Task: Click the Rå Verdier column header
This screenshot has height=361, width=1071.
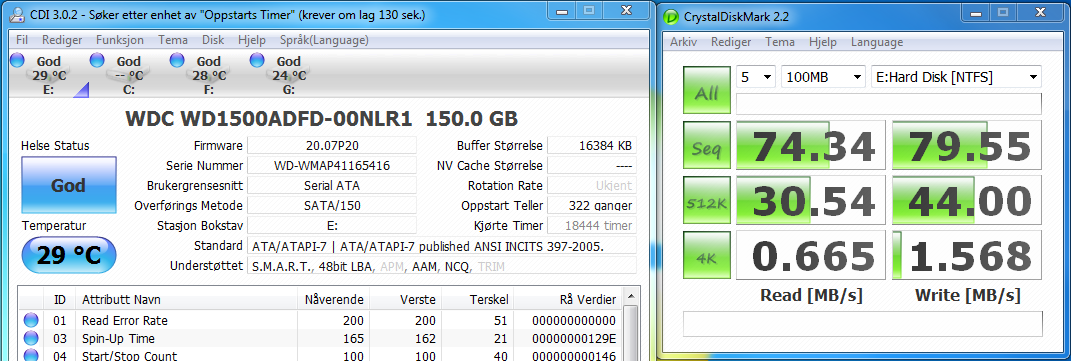Action: (568, 300)
